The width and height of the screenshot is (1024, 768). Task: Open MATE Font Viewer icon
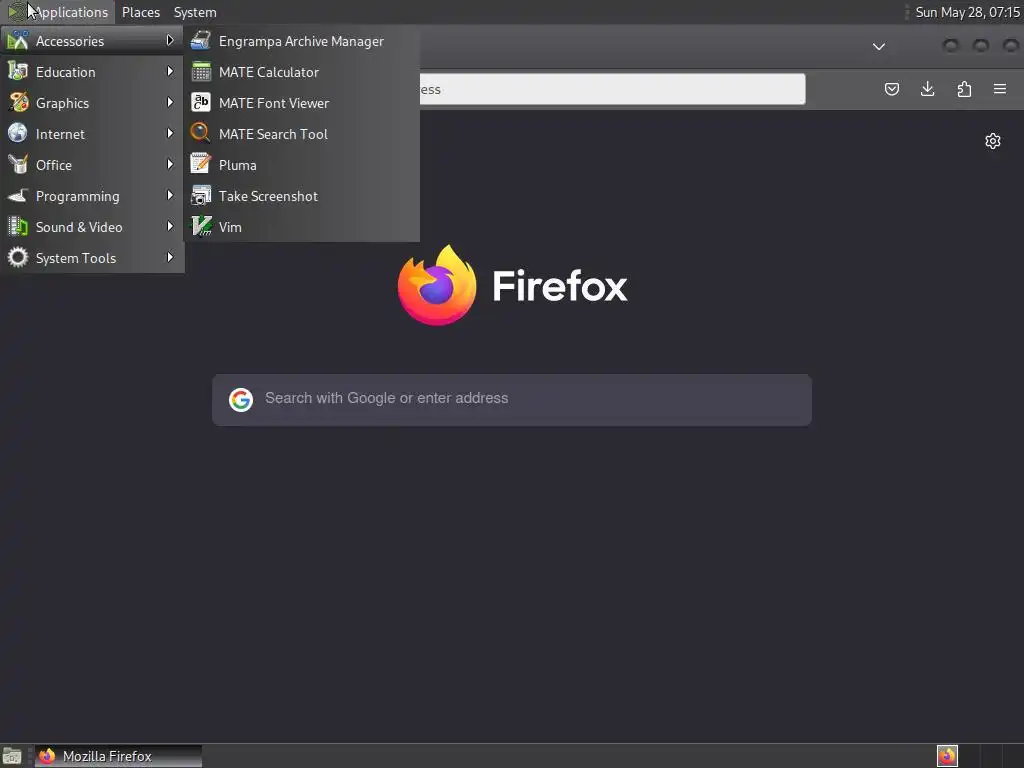[200, 103]
